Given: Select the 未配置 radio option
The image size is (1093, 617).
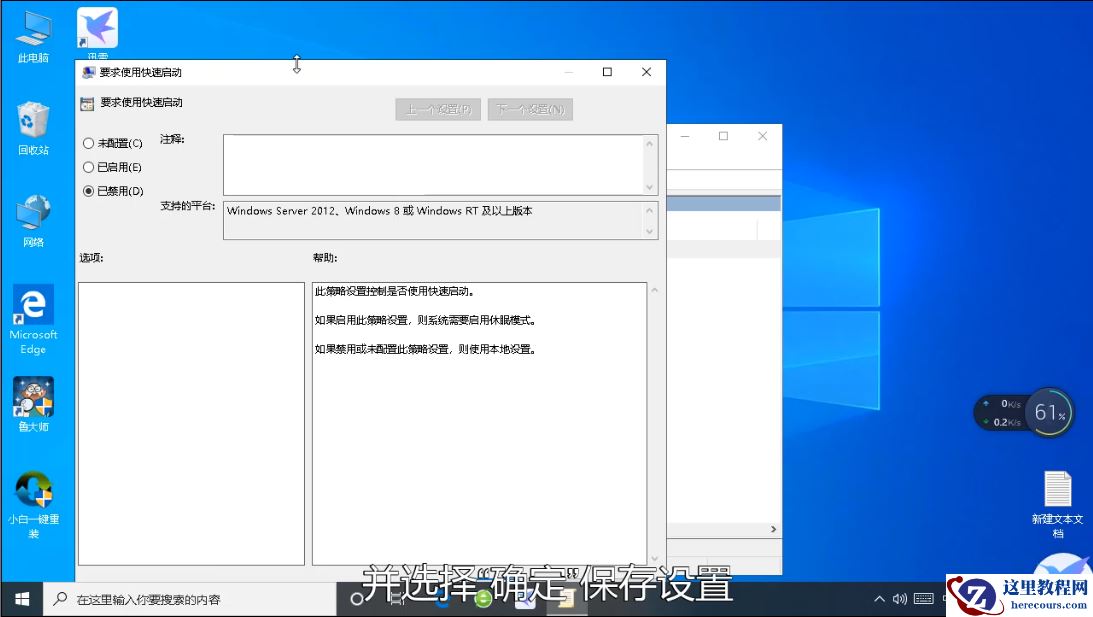Looking at the screenshot, I should [x=89, y=143].
